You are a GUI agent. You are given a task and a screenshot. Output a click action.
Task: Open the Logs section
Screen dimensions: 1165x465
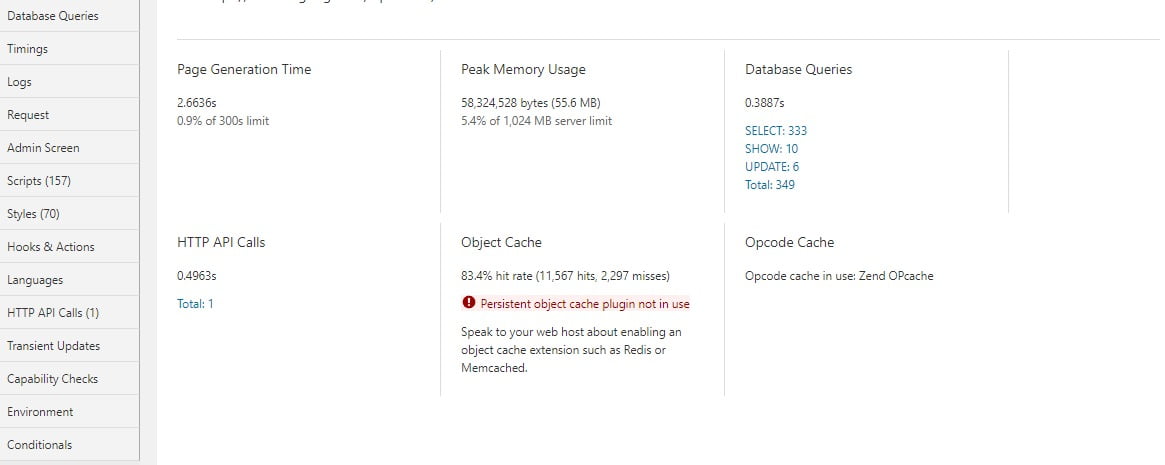[69, 82]
